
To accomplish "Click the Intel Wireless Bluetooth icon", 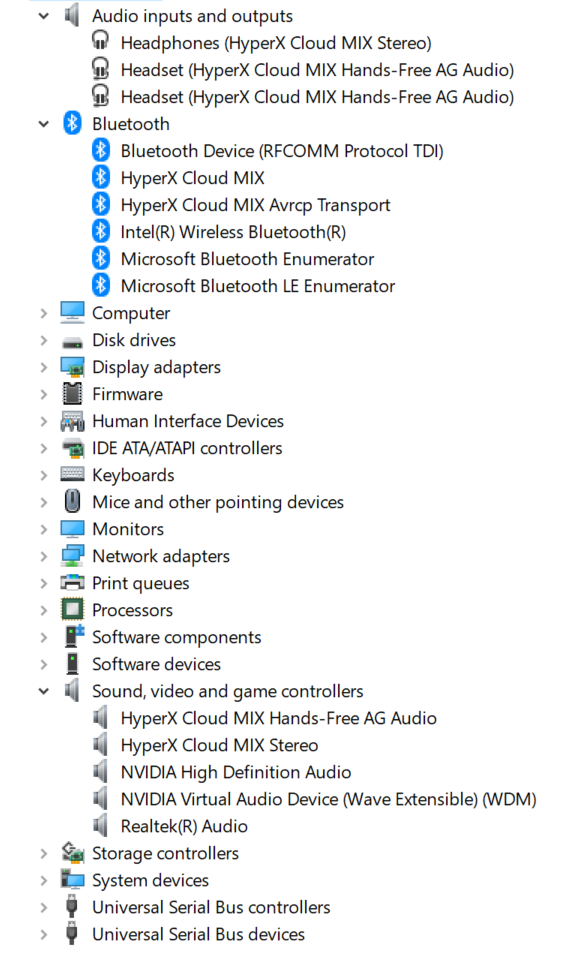I will point(101,231).
